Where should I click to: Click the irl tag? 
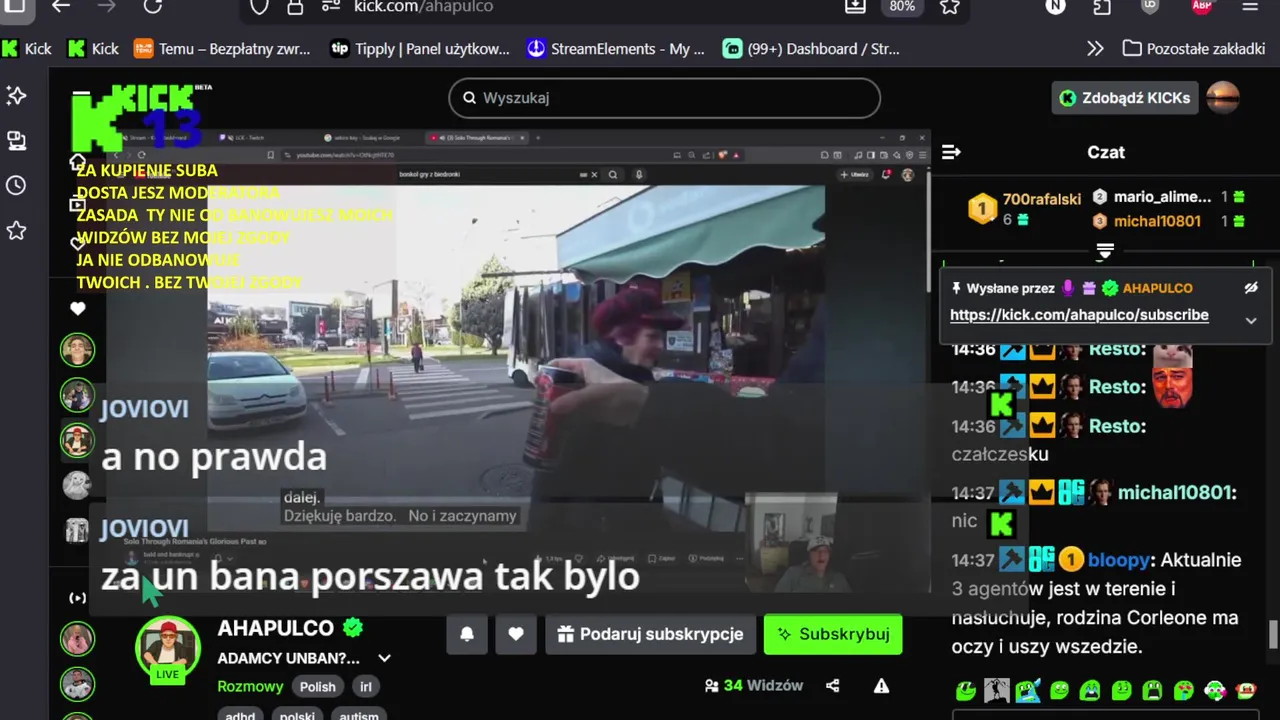coord(366,687)
